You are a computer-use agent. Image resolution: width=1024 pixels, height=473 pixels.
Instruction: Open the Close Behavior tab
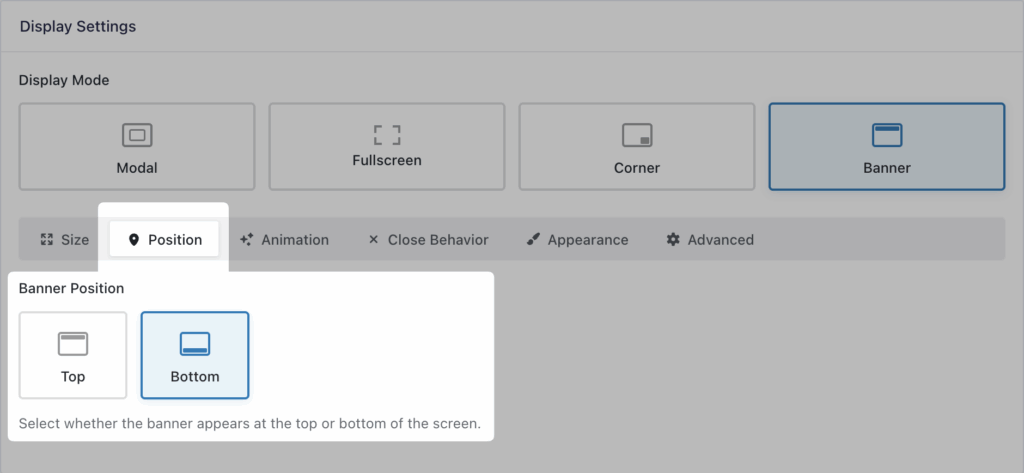pos(428,240)
